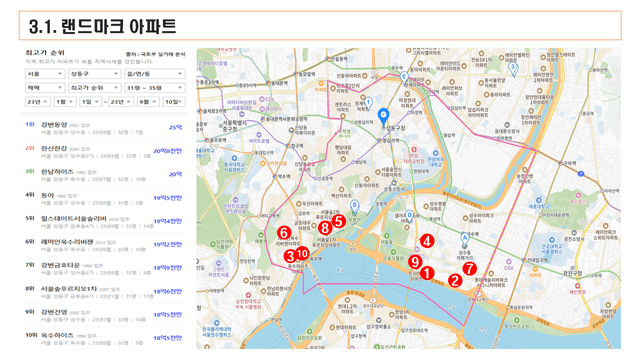
Task: Click CGV icon near 건대입구역
Action: pos(509,262)
